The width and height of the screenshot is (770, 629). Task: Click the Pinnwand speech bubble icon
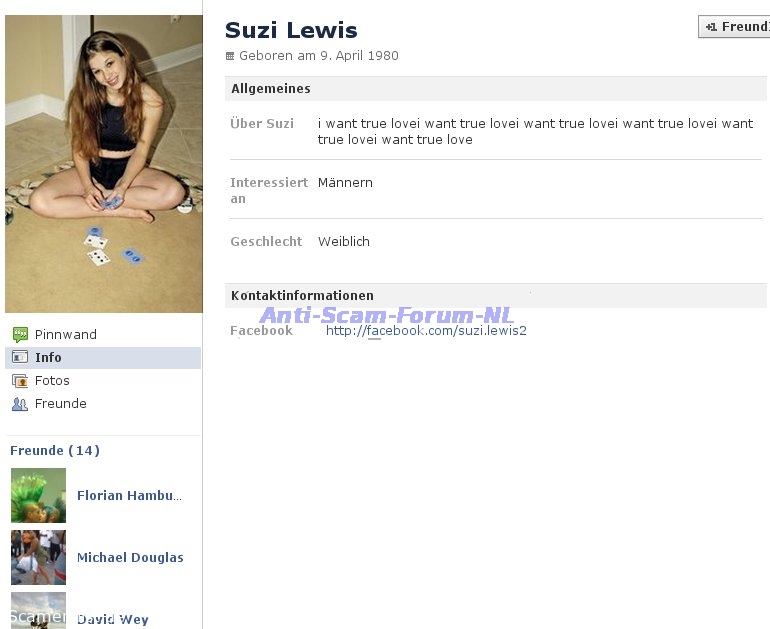tap(19, 335)
